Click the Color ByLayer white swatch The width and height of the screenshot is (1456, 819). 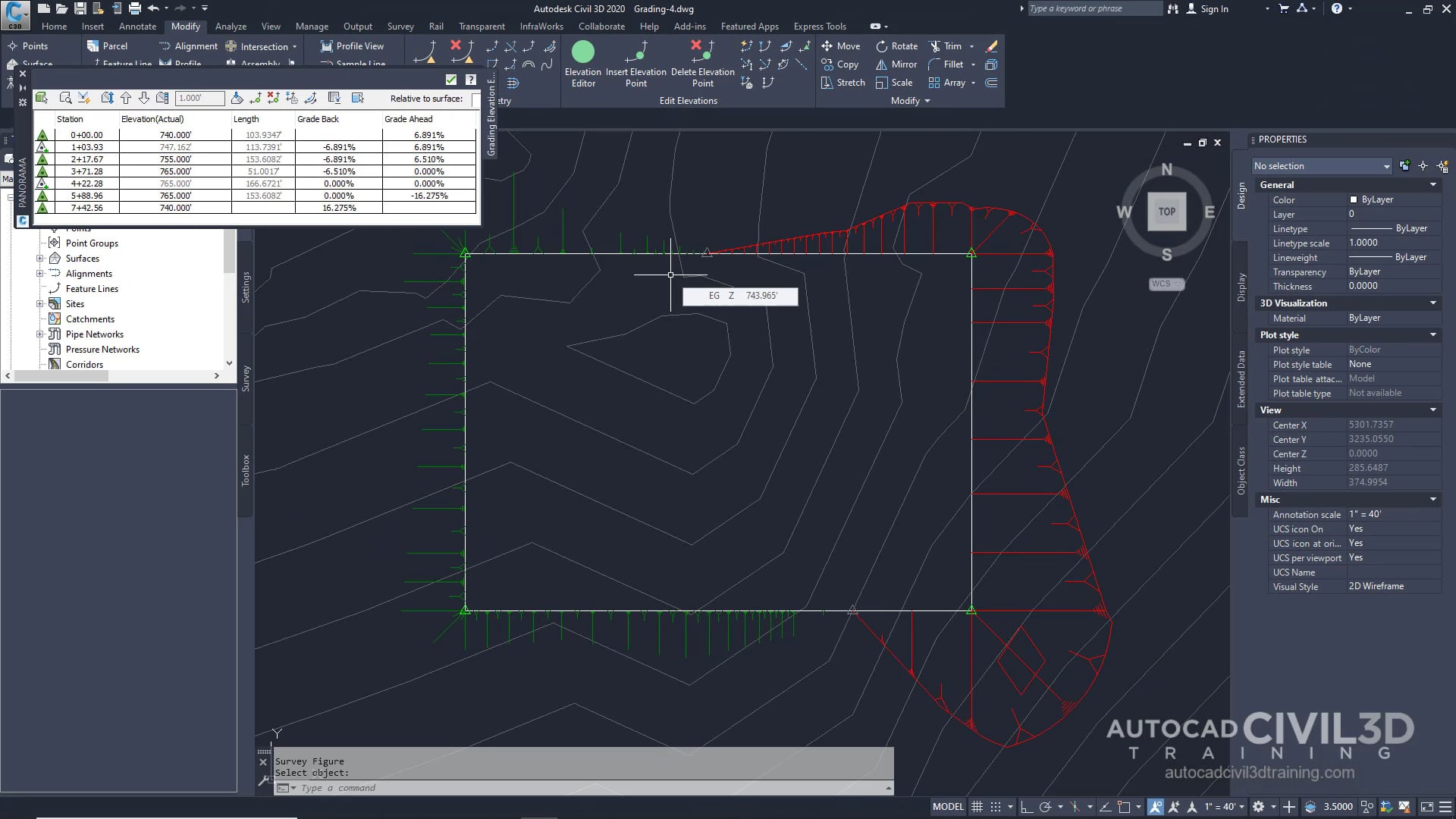tap(1354, 200)
